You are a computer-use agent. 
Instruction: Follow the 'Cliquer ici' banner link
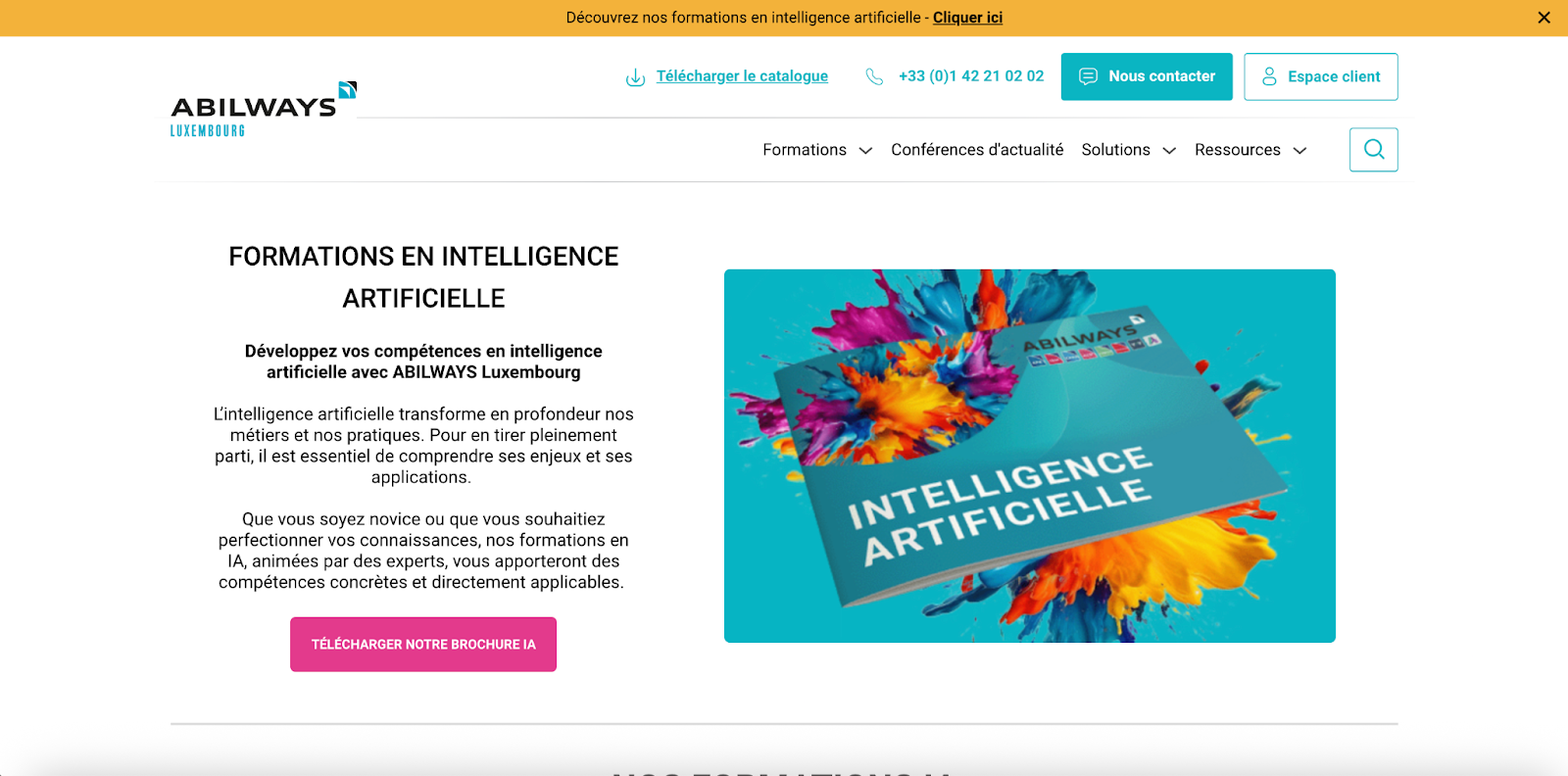[x=967, y=18]
